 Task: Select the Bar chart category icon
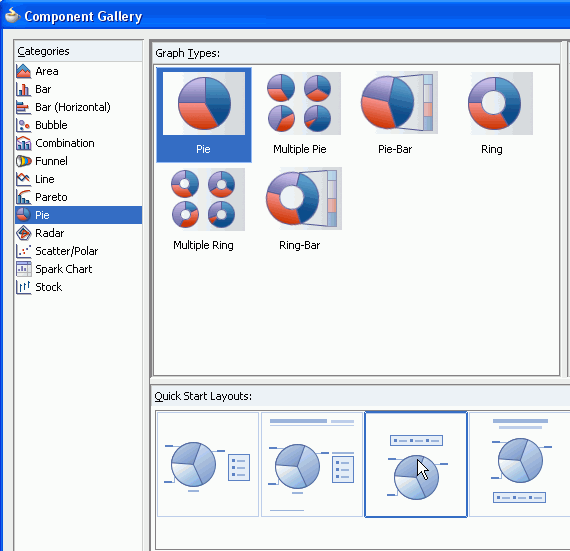[24, 89]
